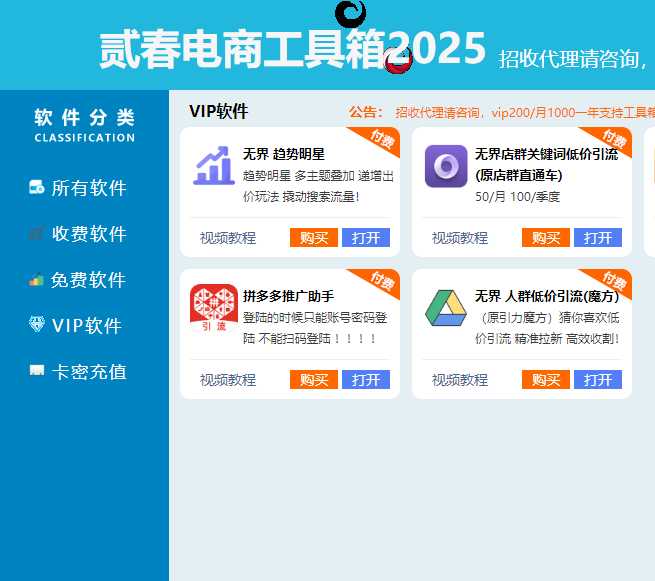Open 拼多多推广助手 with 打开
The image size is (655, 581).
click(x=366, y=380)
